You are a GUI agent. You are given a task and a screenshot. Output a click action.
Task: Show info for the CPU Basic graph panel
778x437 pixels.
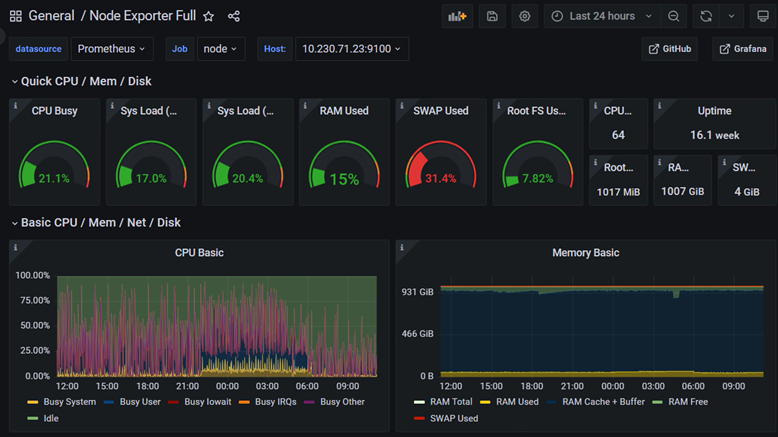click(15, 248)
